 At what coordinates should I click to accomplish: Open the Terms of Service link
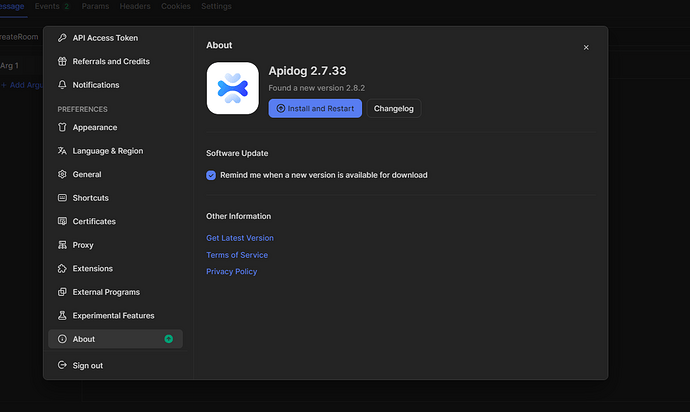[x=237, y=255]
